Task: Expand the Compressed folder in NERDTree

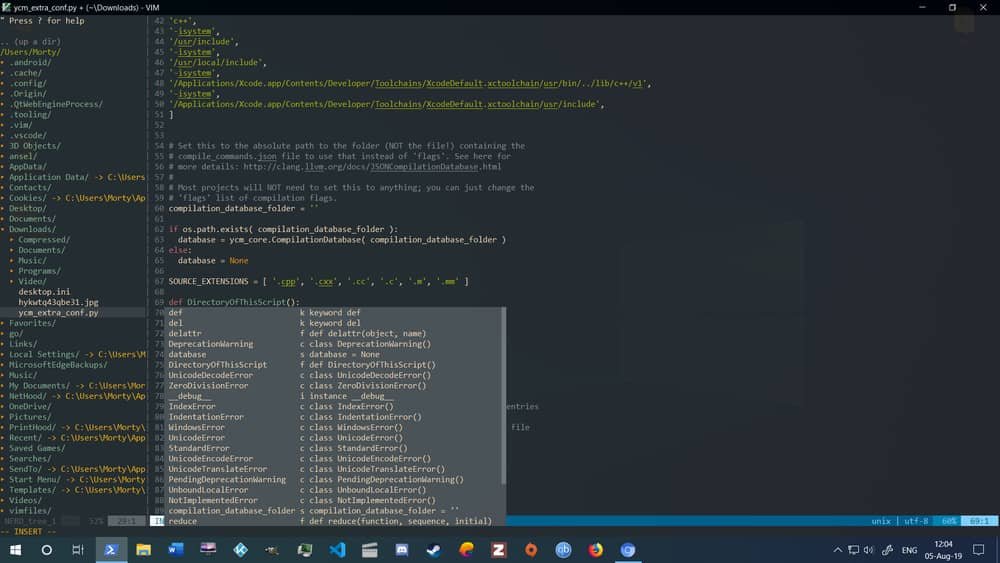Action: coord(43,240)
